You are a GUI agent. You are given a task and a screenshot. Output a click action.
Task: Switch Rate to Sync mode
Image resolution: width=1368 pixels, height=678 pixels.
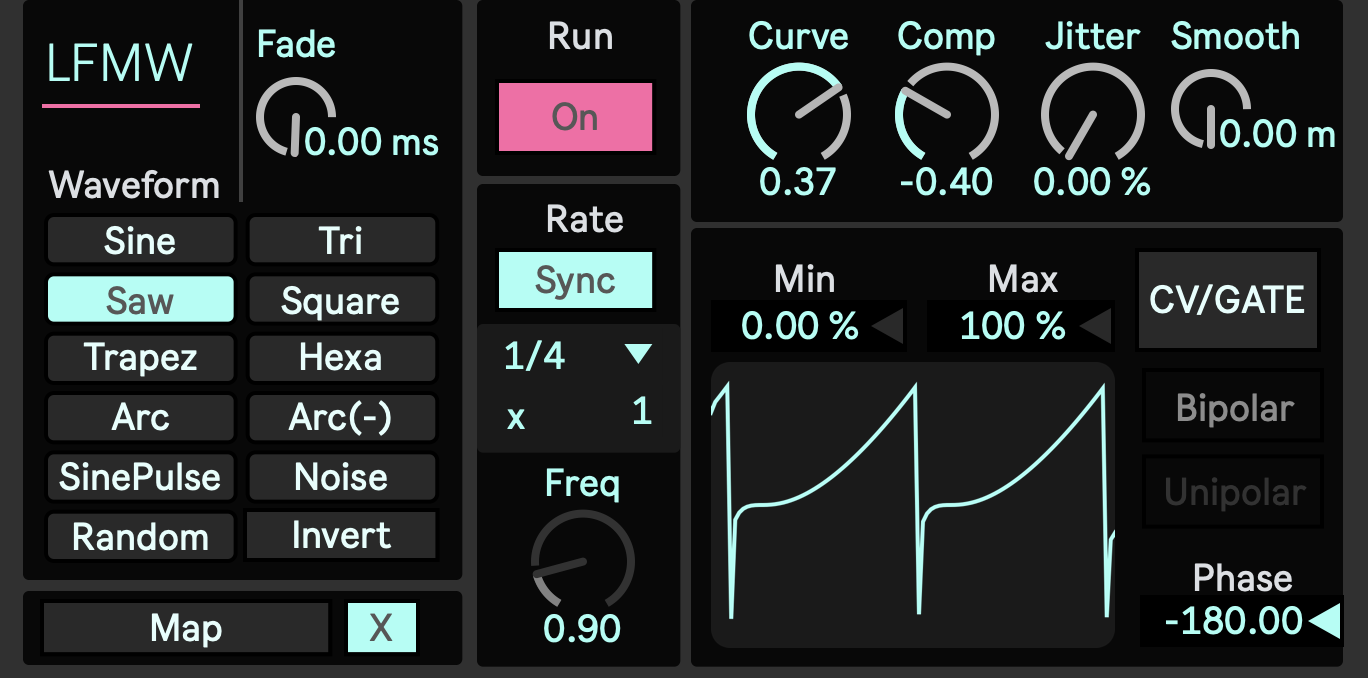(575, 281)
